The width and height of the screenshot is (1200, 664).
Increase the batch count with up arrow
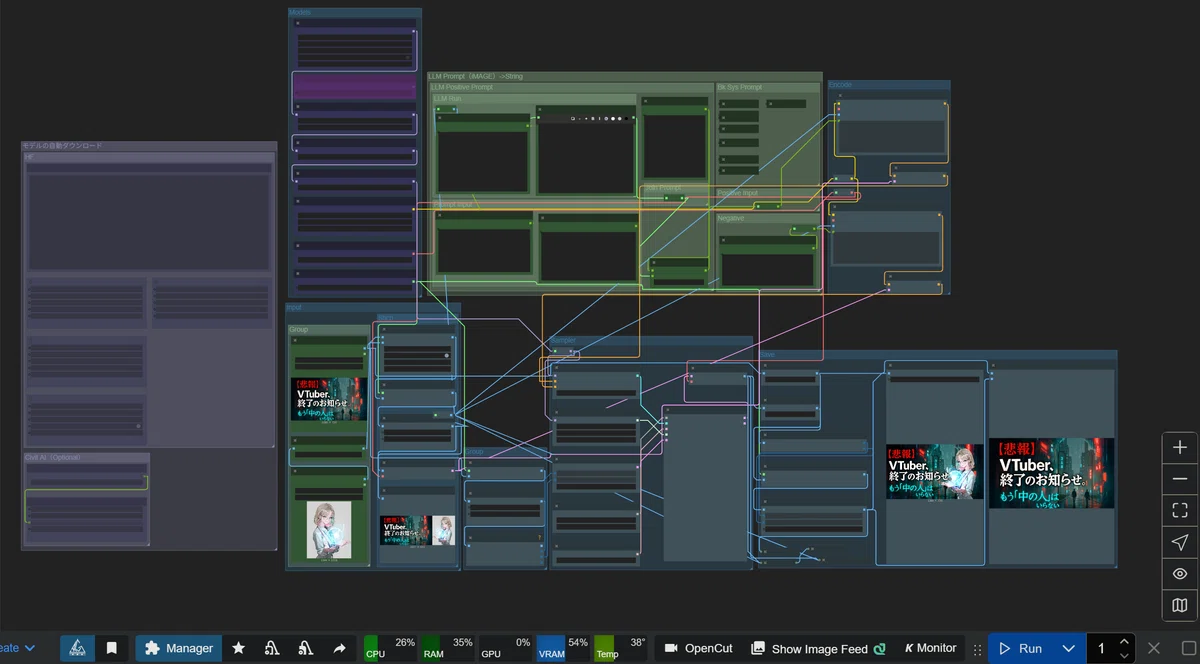tap(1124, 641)
